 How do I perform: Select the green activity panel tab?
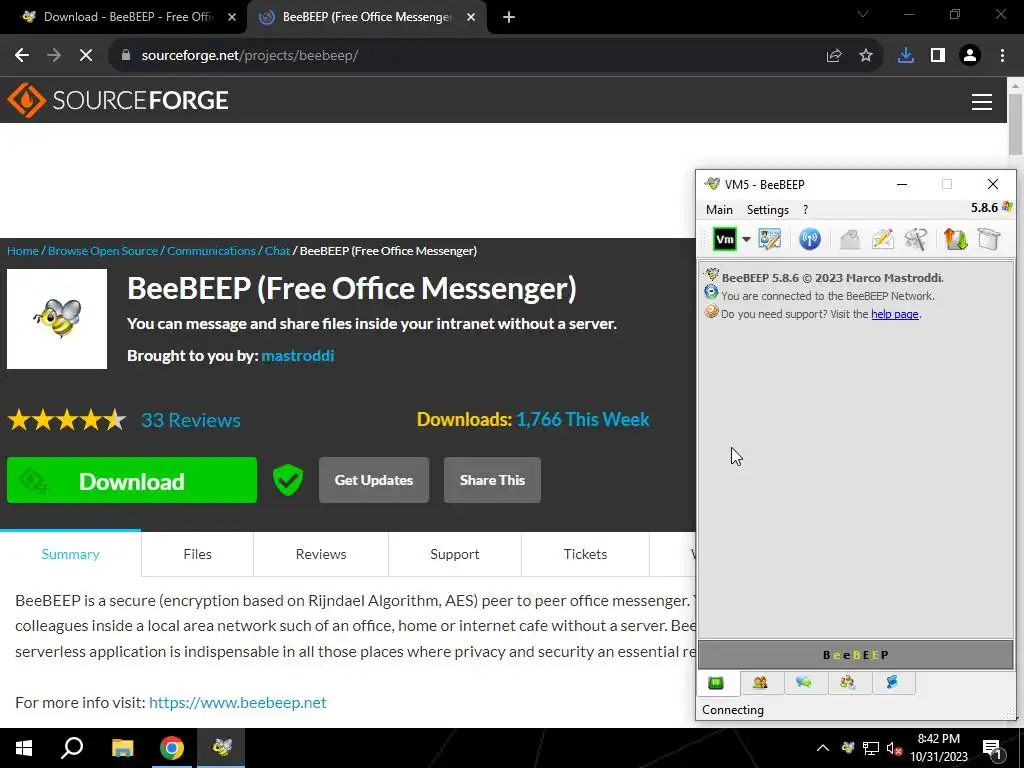716,682
